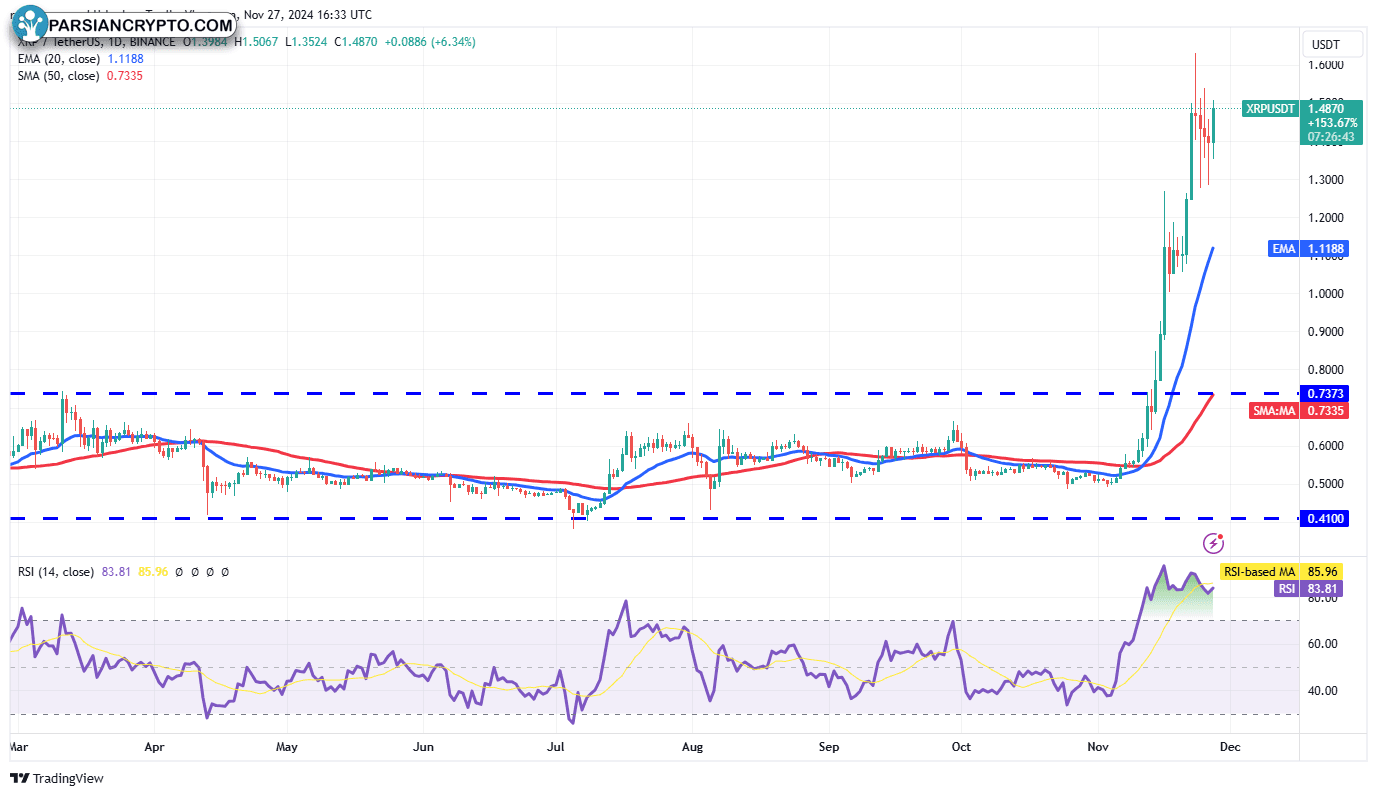Click the 0.6000 price axis value
Screen dimensions: 1377x796
pyautogui.click(x=1325, y=446)
